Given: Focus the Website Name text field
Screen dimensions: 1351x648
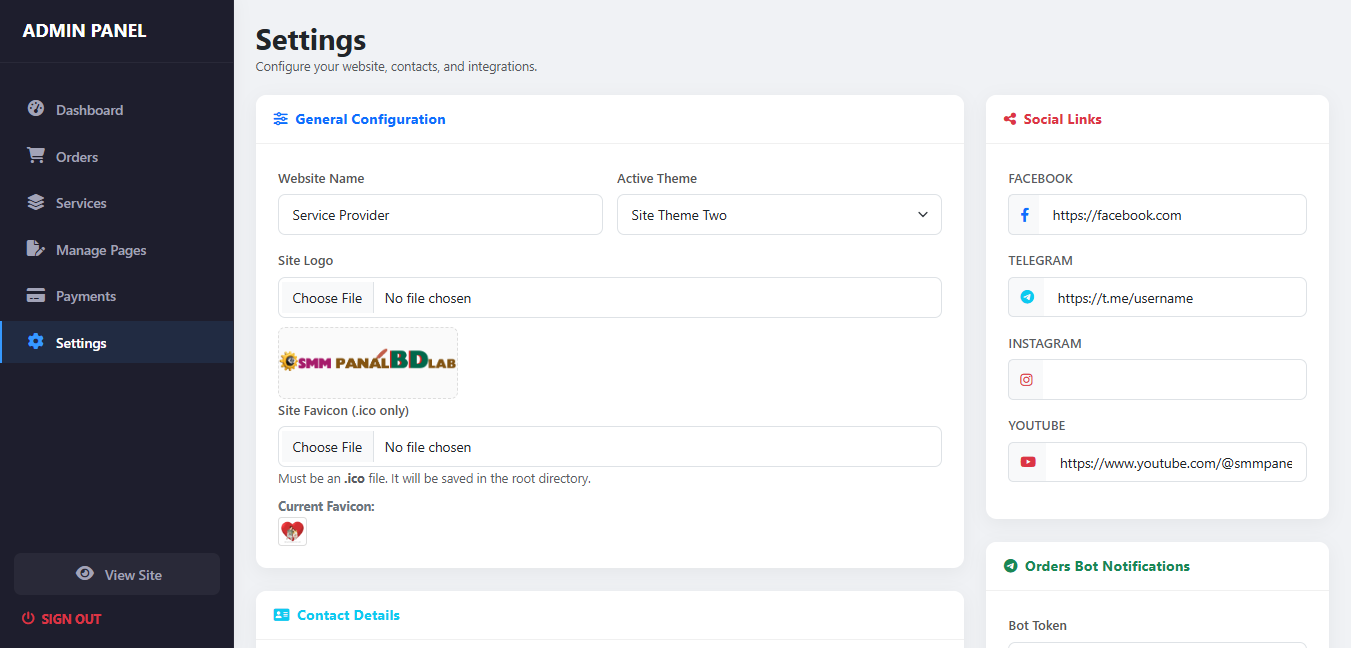Looking at the screenshot, I should click(x=440, y=215).
